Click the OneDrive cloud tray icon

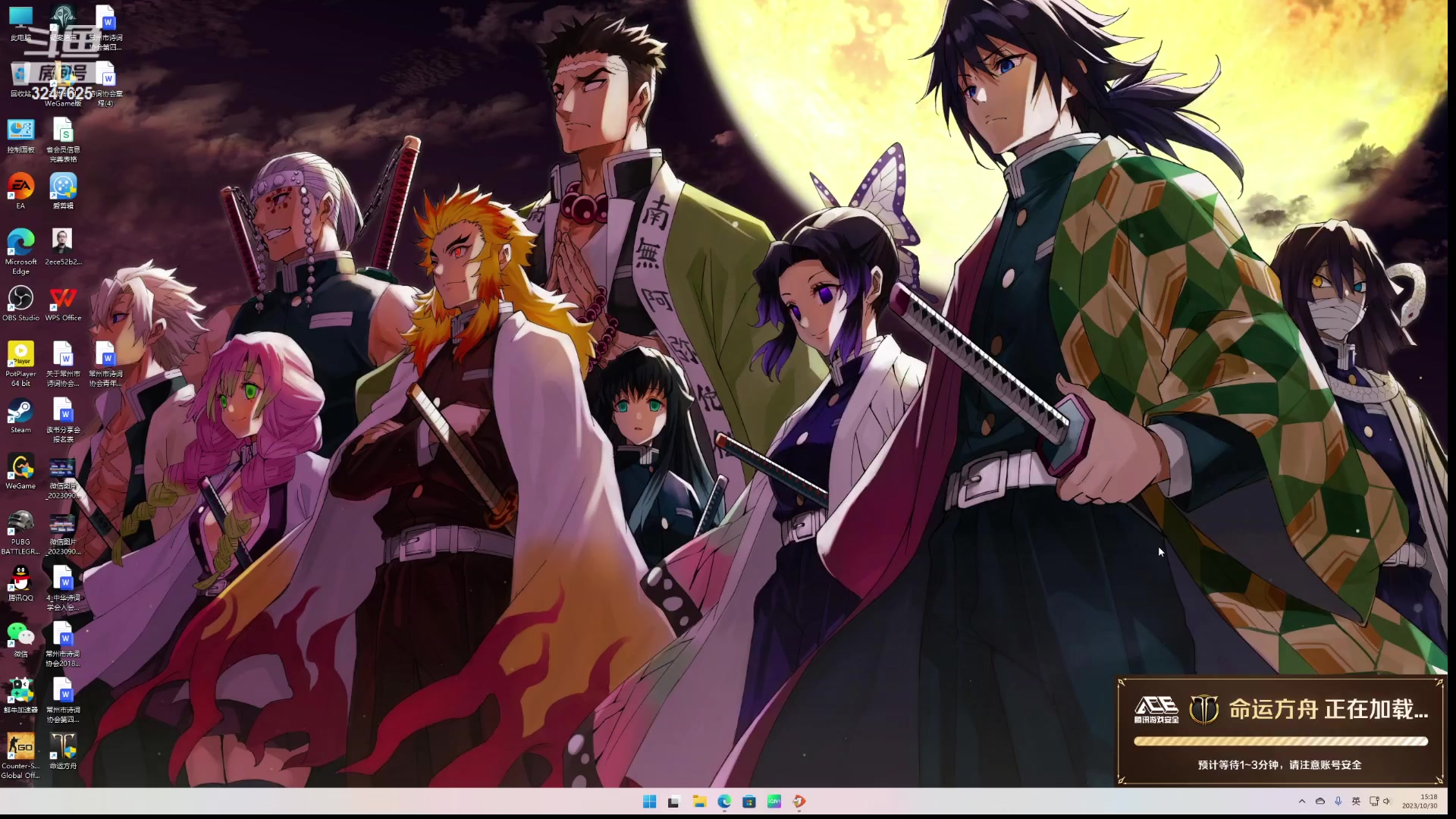pyautogui.click(x=1320, y=802)
